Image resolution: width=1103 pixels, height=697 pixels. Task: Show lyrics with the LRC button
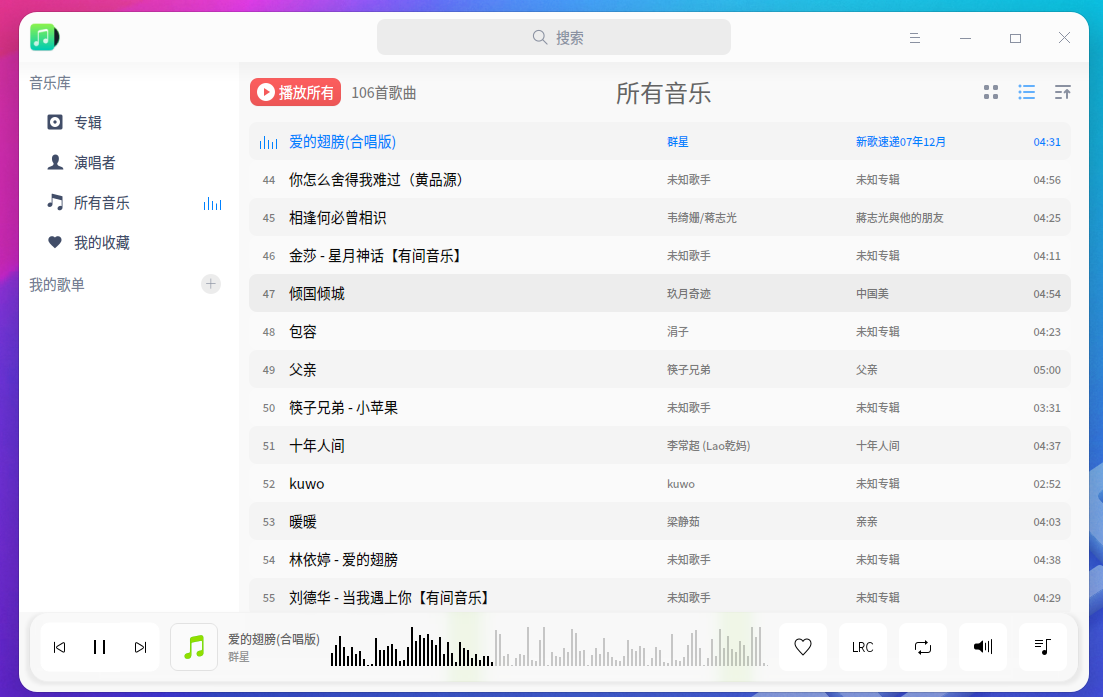[862, 647]
